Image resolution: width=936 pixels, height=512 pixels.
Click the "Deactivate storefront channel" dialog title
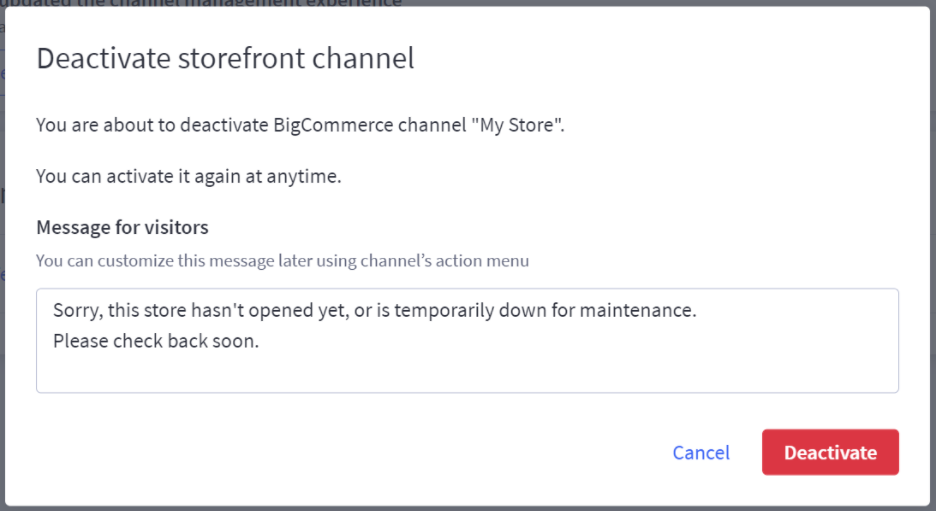(x=225, y=58)
